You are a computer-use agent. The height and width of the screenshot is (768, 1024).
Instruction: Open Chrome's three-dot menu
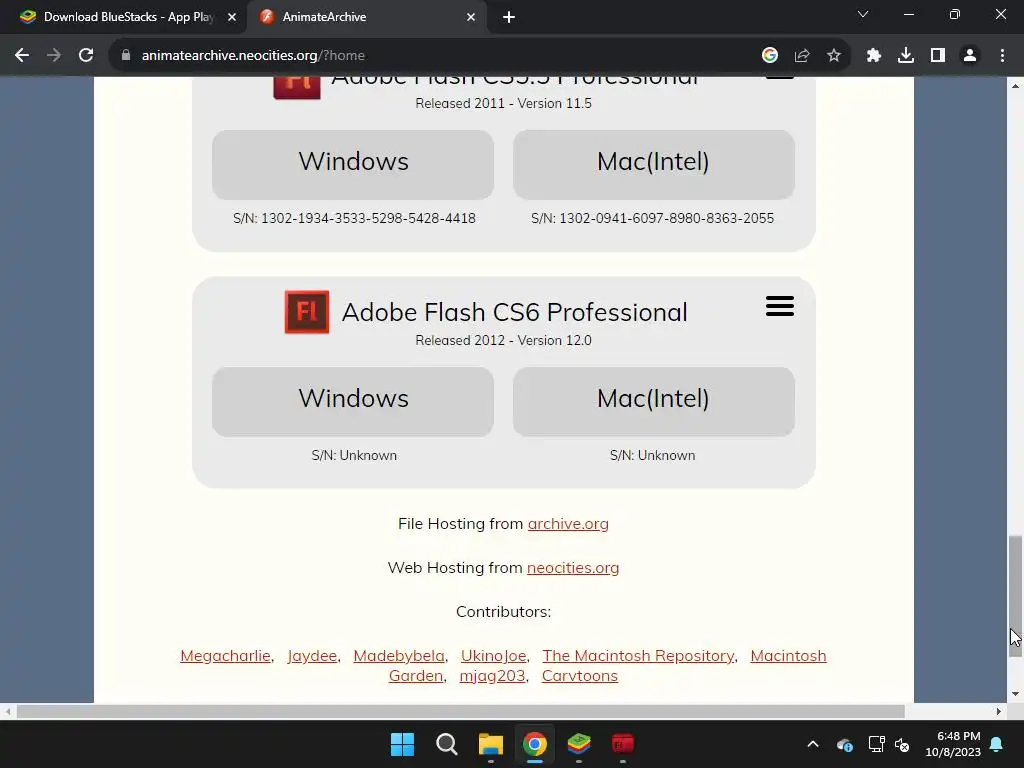1002,56
